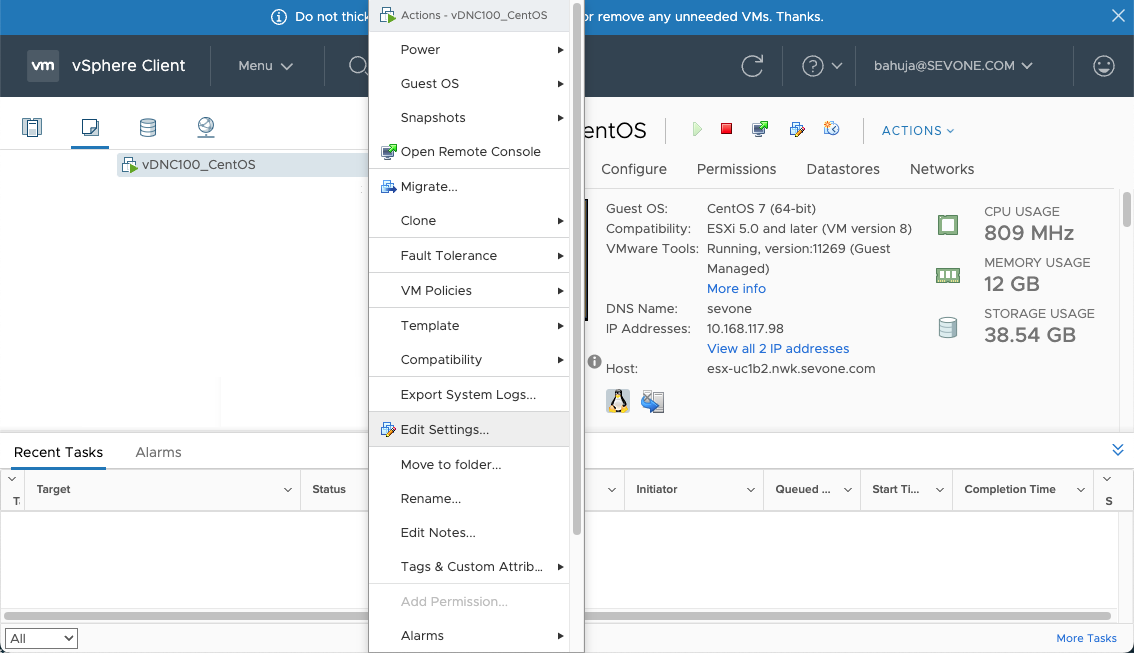Screen dimensions: 1134x653
Task: Open bahuja@SEVONE.COM user dropdown
Action: tap(953, 66)
